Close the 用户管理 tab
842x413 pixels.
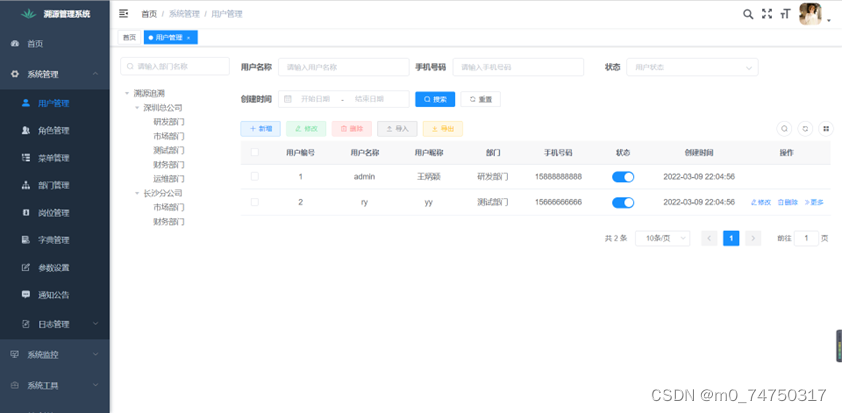pos(188,38)
